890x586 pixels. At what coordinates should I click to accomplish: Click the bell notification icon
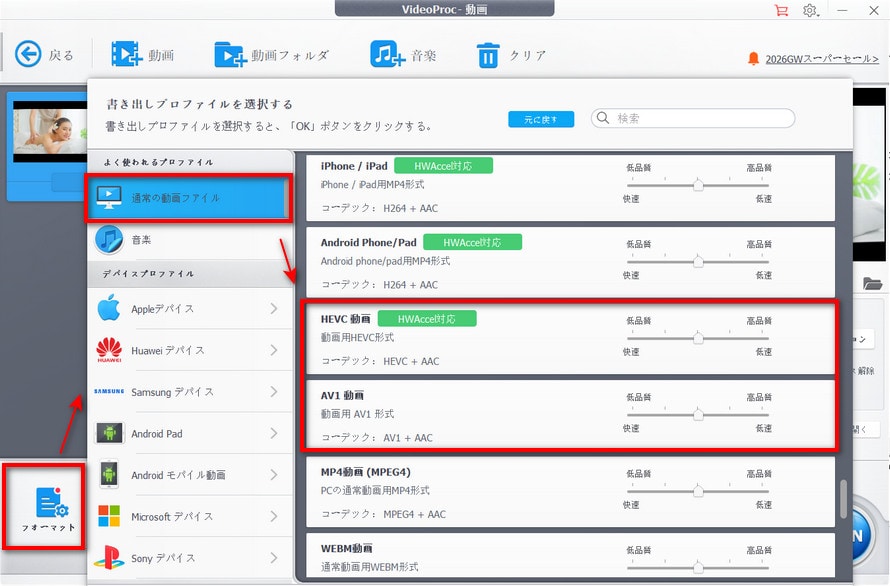pyautogui.click(x=753, y=58)
